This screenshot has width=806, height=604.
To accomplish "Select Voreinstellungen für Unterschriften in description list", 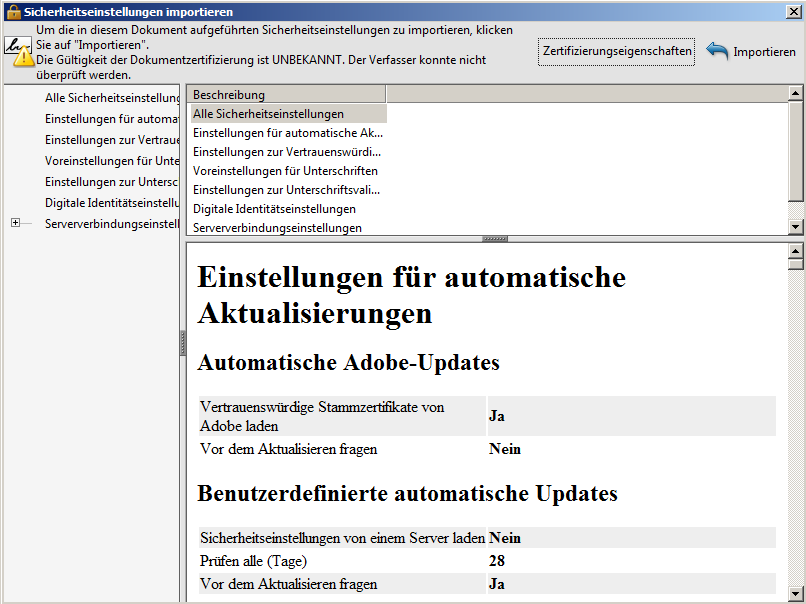I will pyautogui.click(x=285, y=171).
